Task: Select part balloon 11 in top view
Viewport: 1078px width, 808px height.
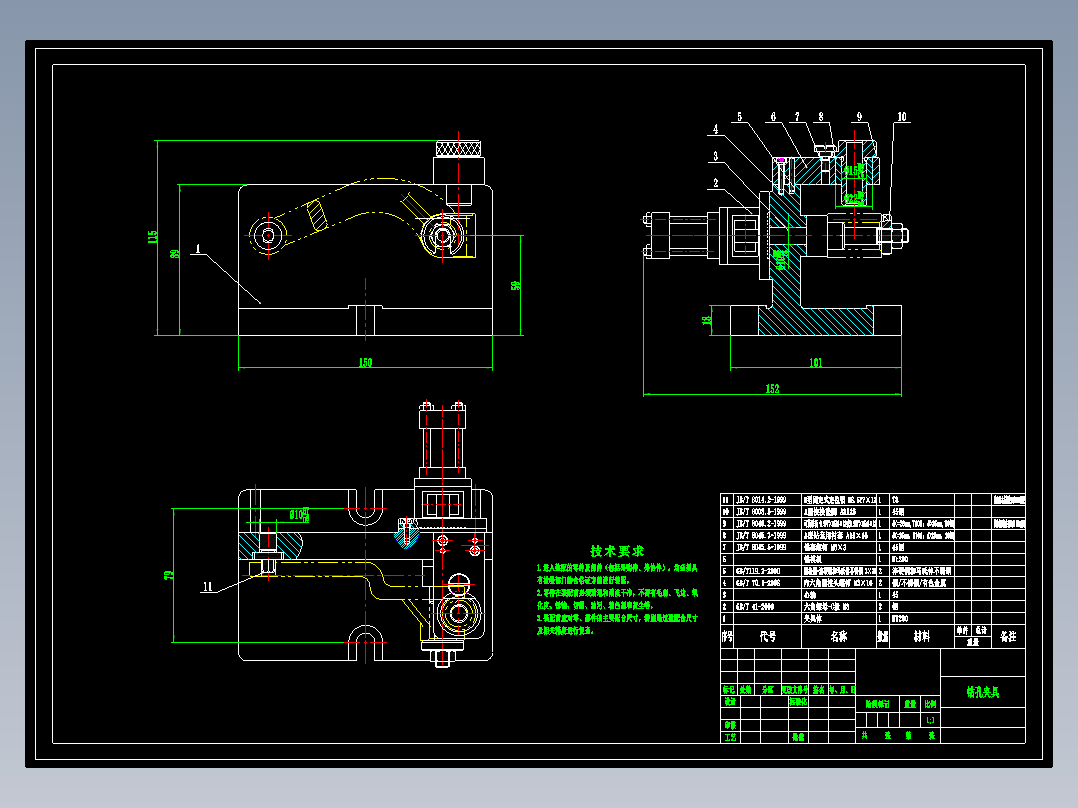Action: pos(208,587)
